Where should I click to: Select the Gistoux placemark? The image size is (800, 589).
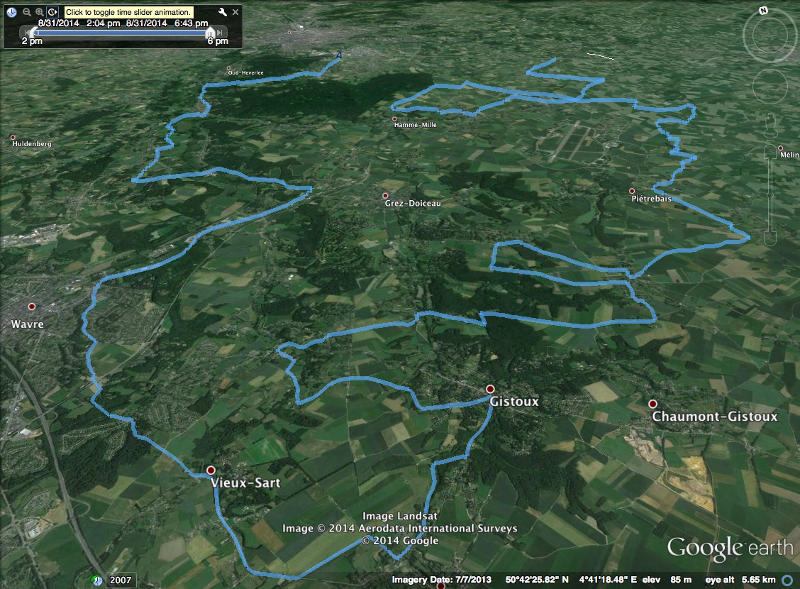pyautogui.click(x=490, y=389)
